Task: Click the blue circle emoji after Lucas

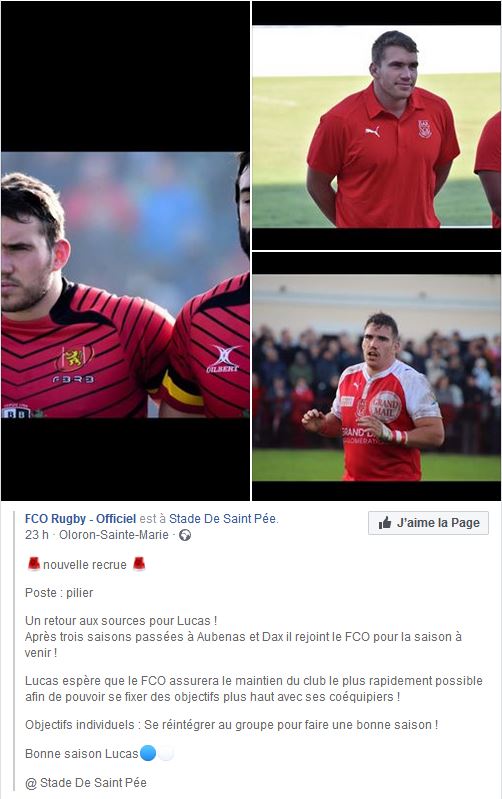Action: point(148,753)
